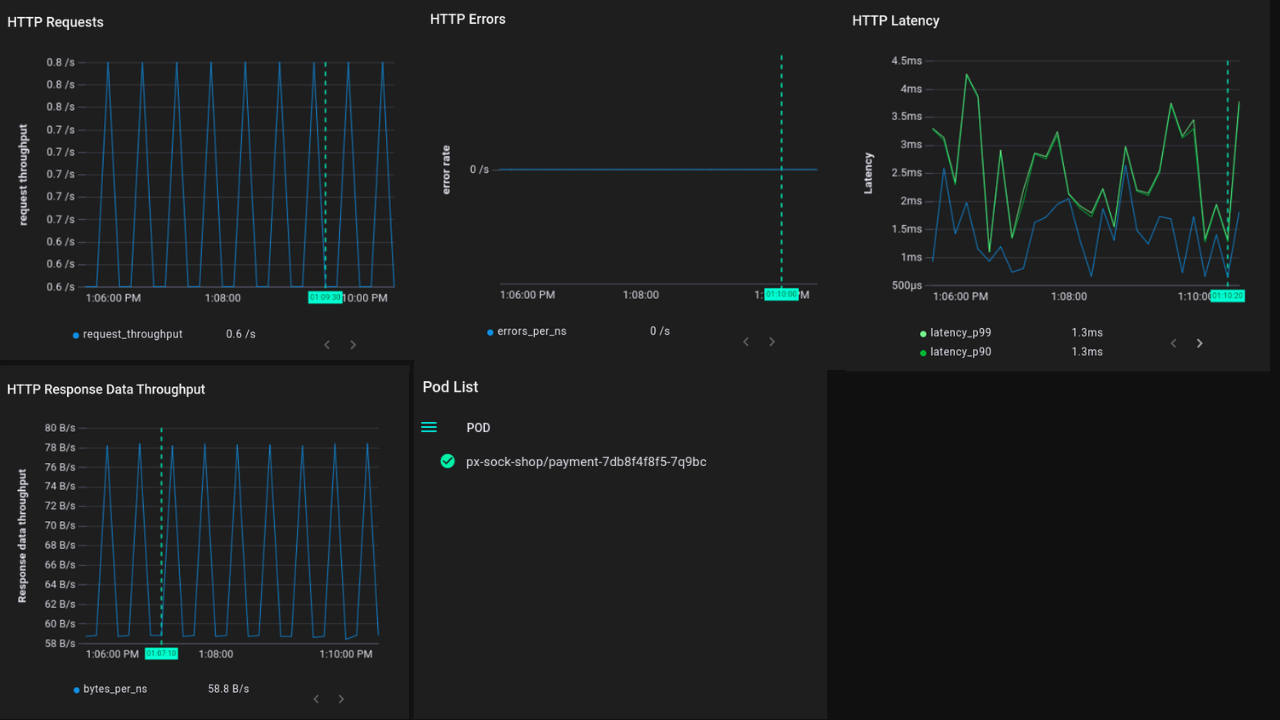Click the POD column header in Pod List
1280x720 pixels.
click(x=478, y=427)
